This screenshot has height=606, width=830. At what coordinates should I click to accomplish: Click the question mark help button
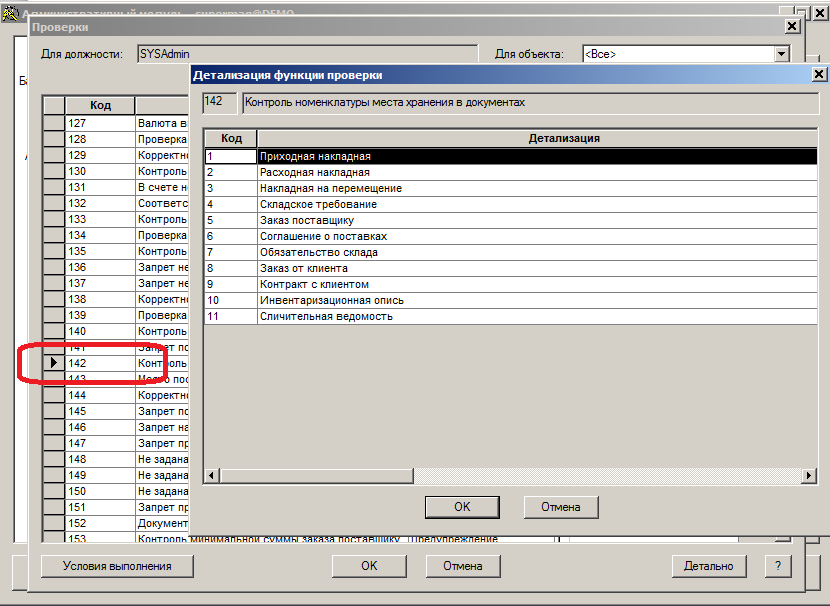pos(778,566)
